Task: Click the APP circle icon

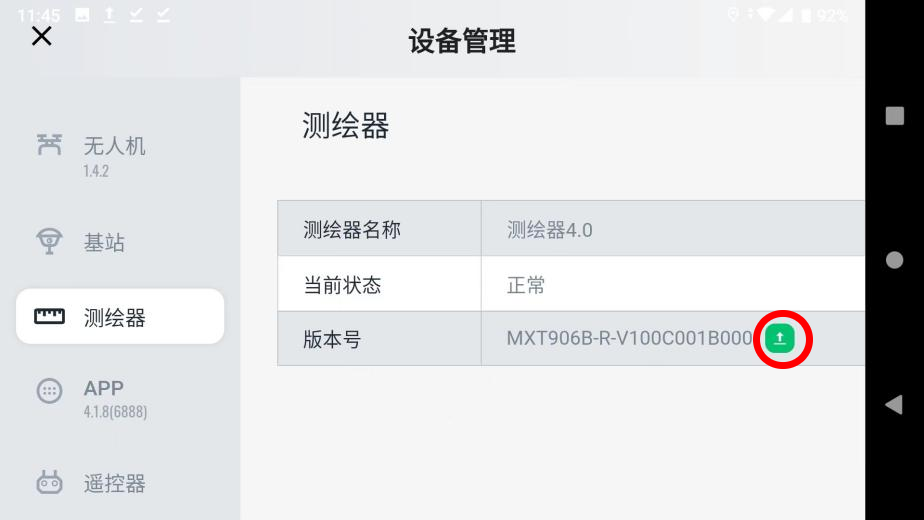Action: coord(49,391)
